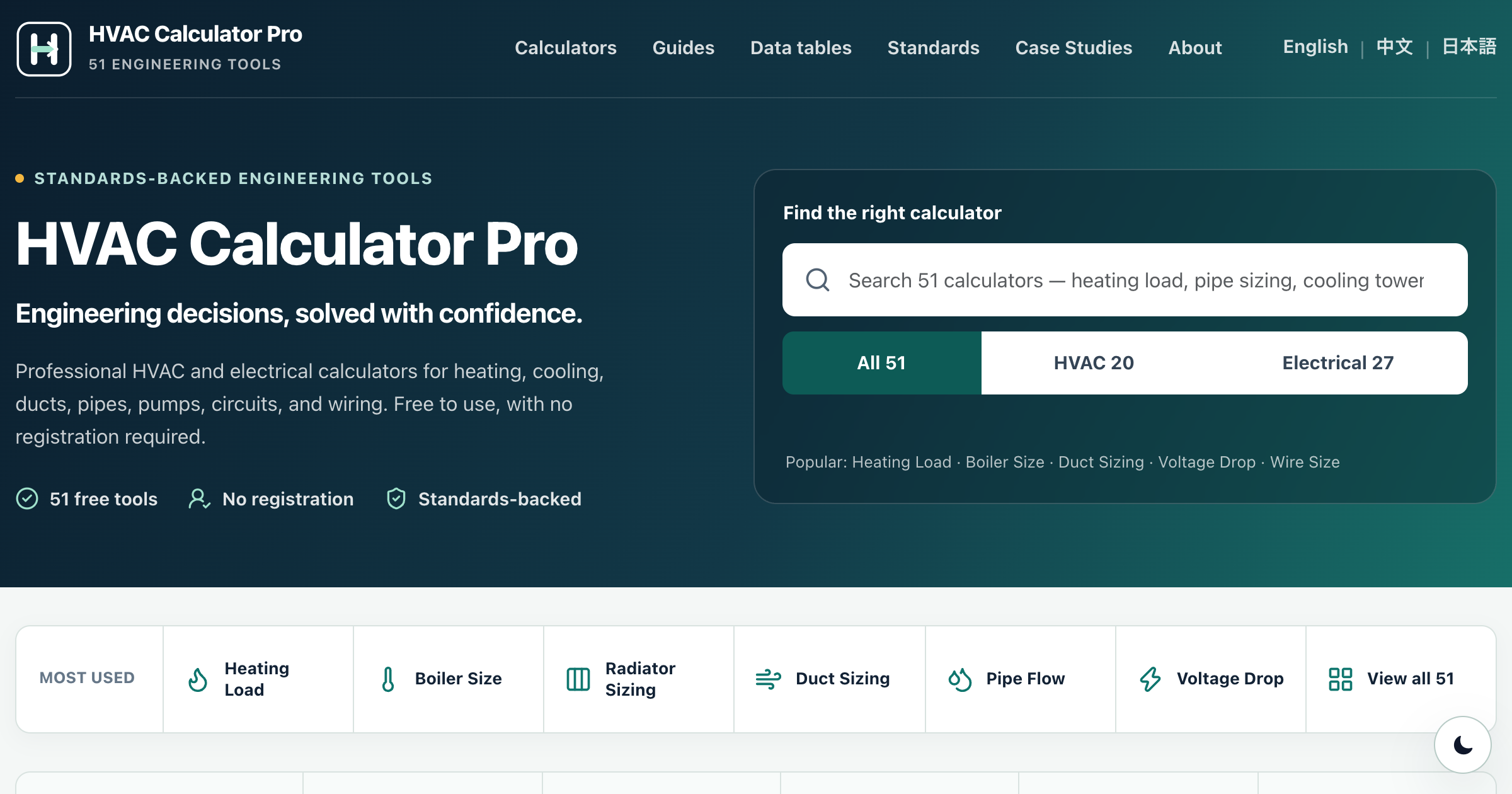Click popular link Voltage Drop
The width and height of the screenshot is (1512, 794).
[1206, 462]
